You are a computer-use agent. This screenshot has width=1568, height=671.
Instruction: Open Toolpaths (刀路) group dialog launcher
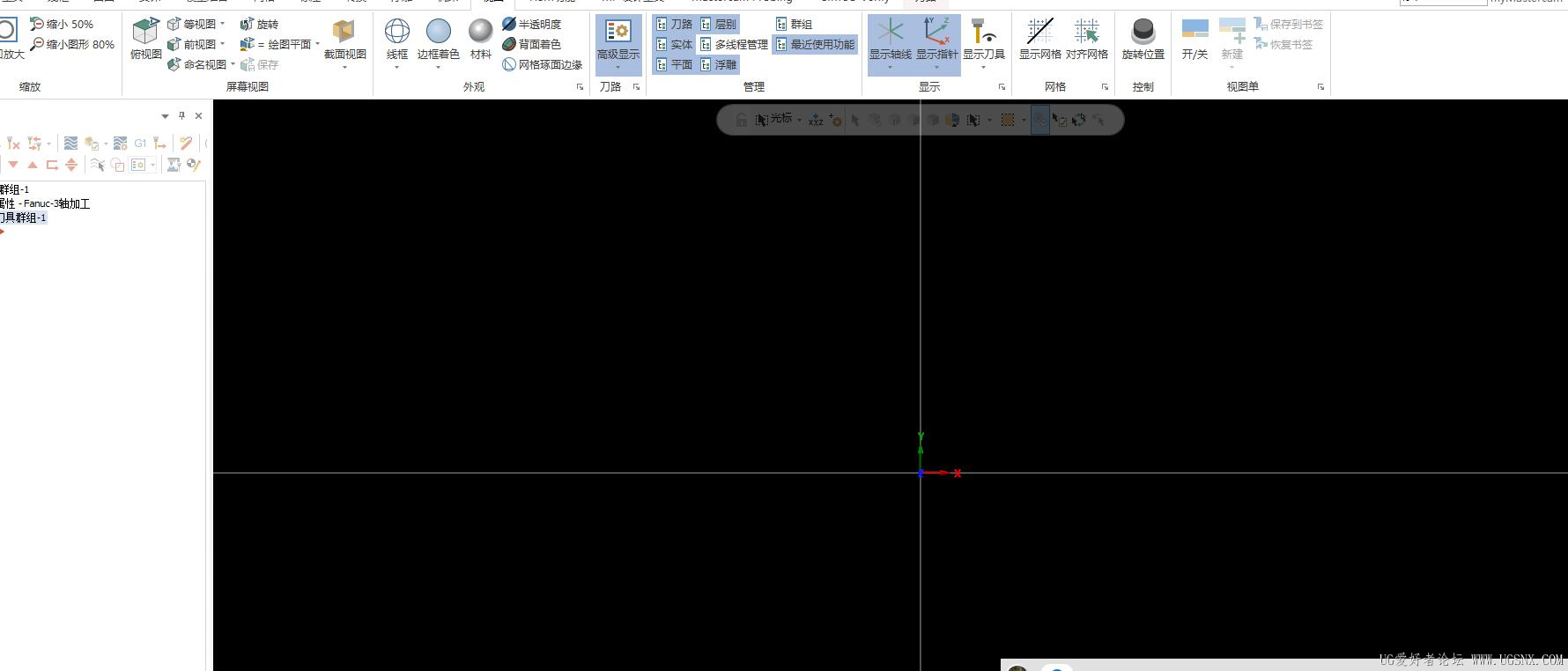636,86
